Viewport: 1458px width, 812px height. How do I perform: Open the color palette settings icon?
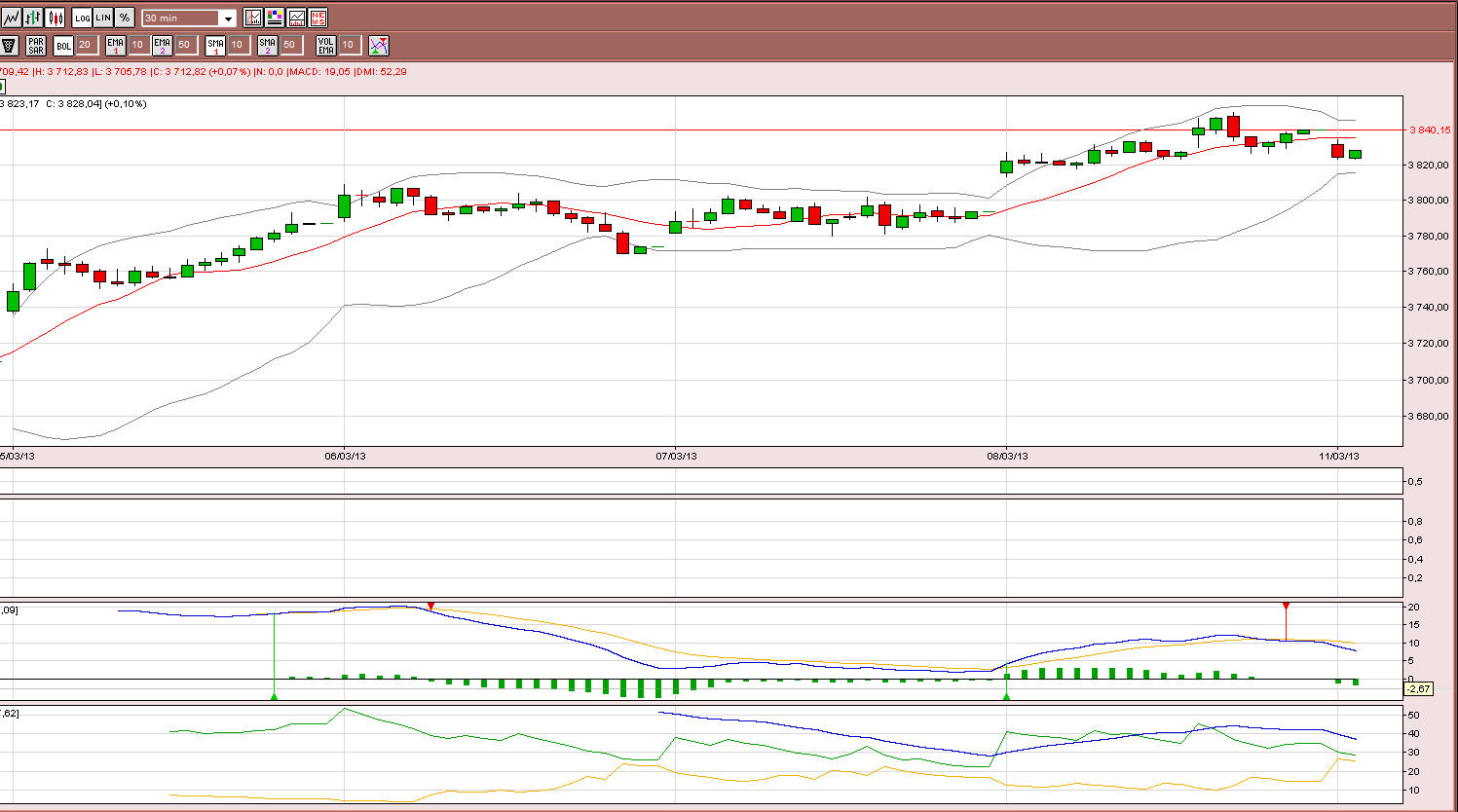[x=275, y=18]
